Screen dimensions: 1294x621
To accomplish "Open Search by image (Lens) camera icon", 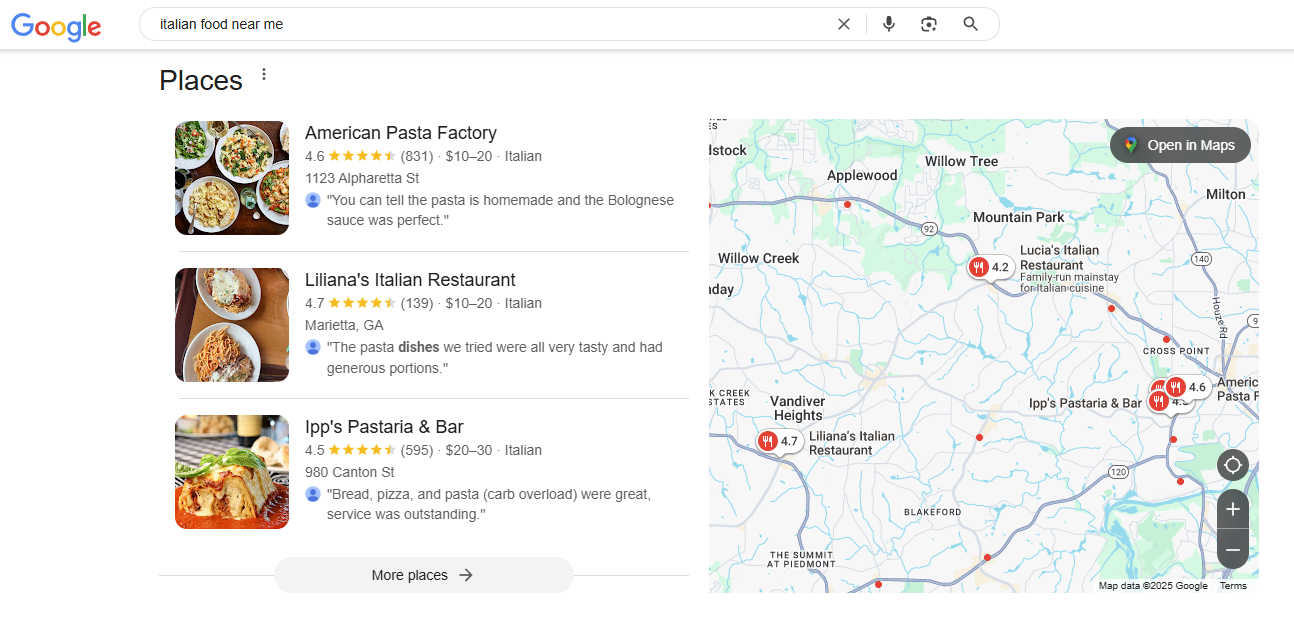I will [929, 24].
